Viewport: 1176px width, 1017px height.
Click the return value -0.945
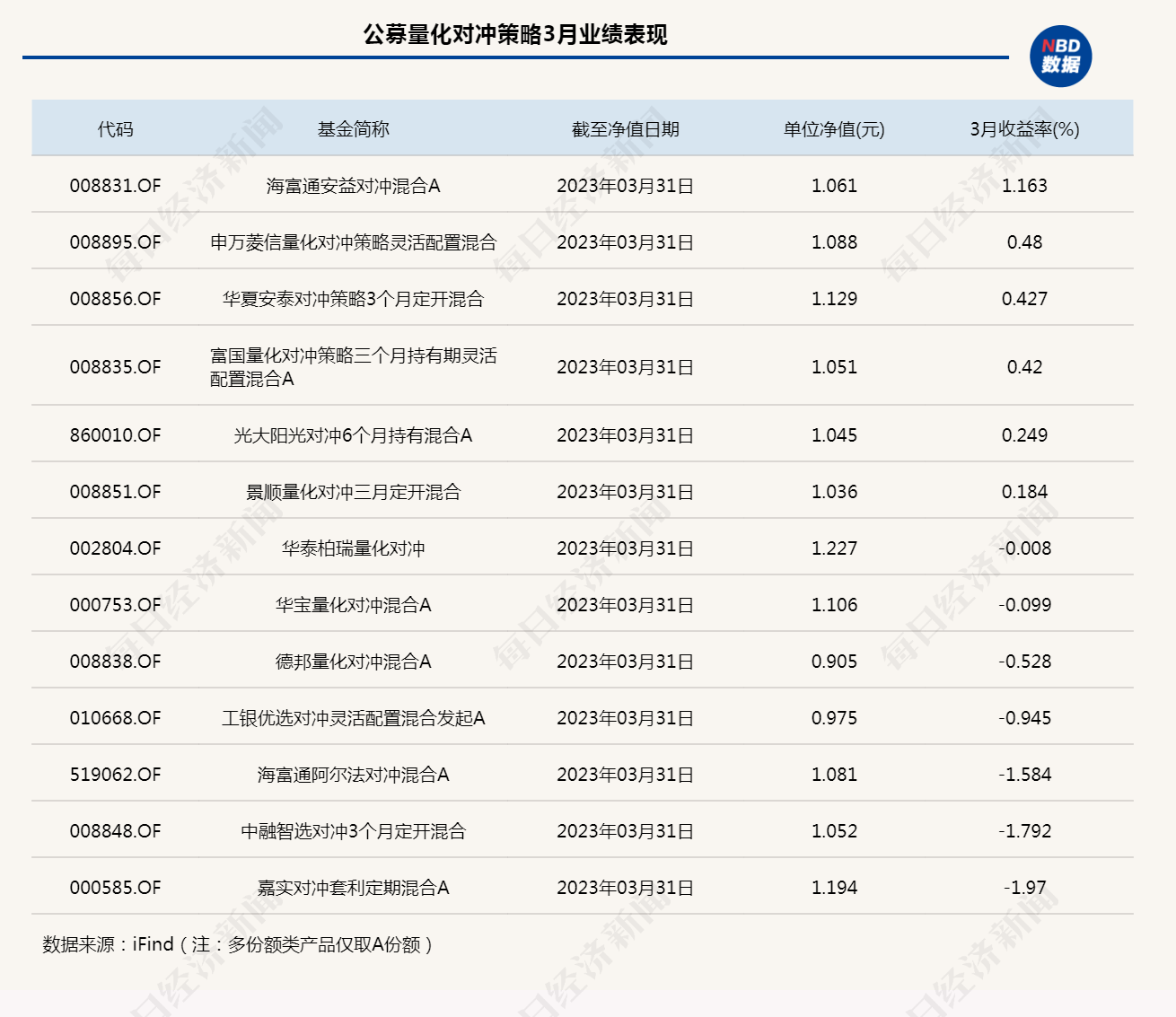pos(1024,718)
